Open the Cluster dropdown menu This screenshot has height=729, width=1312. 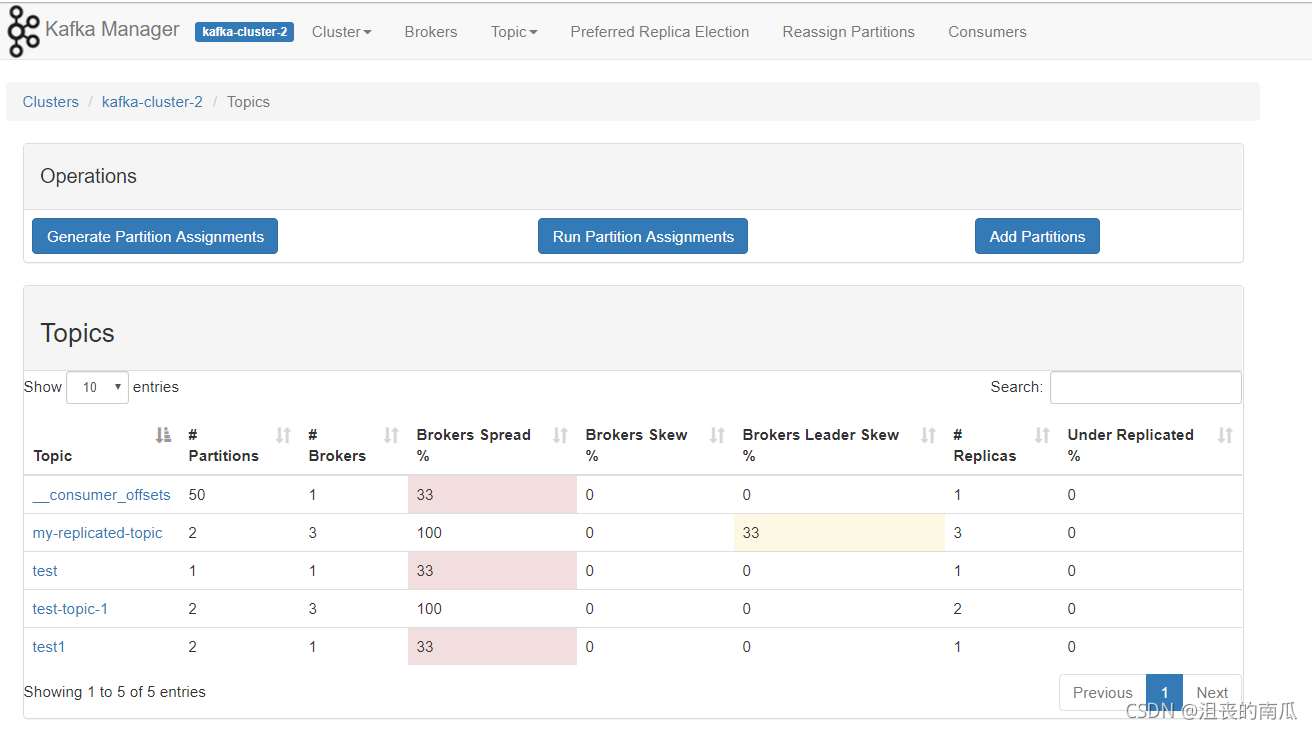pos(341,32)
